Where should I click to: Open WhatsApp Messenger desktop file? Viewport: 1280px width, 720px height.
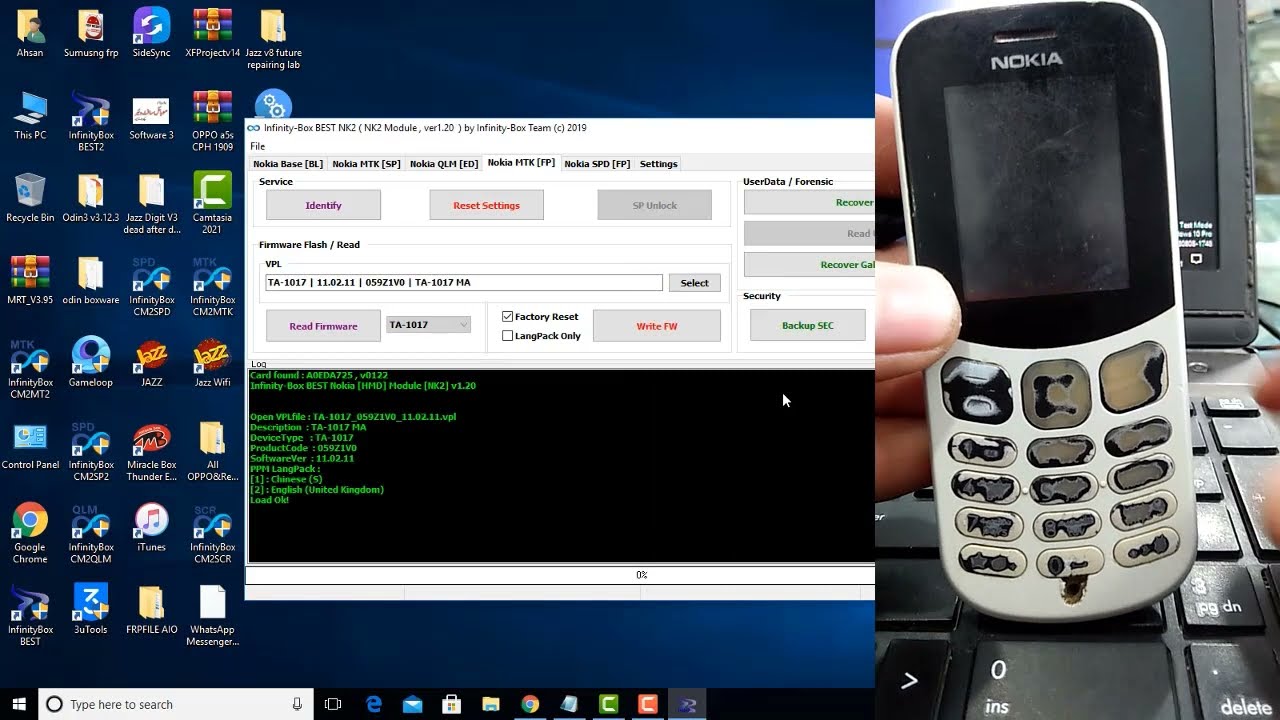click(x=212, y=614)
